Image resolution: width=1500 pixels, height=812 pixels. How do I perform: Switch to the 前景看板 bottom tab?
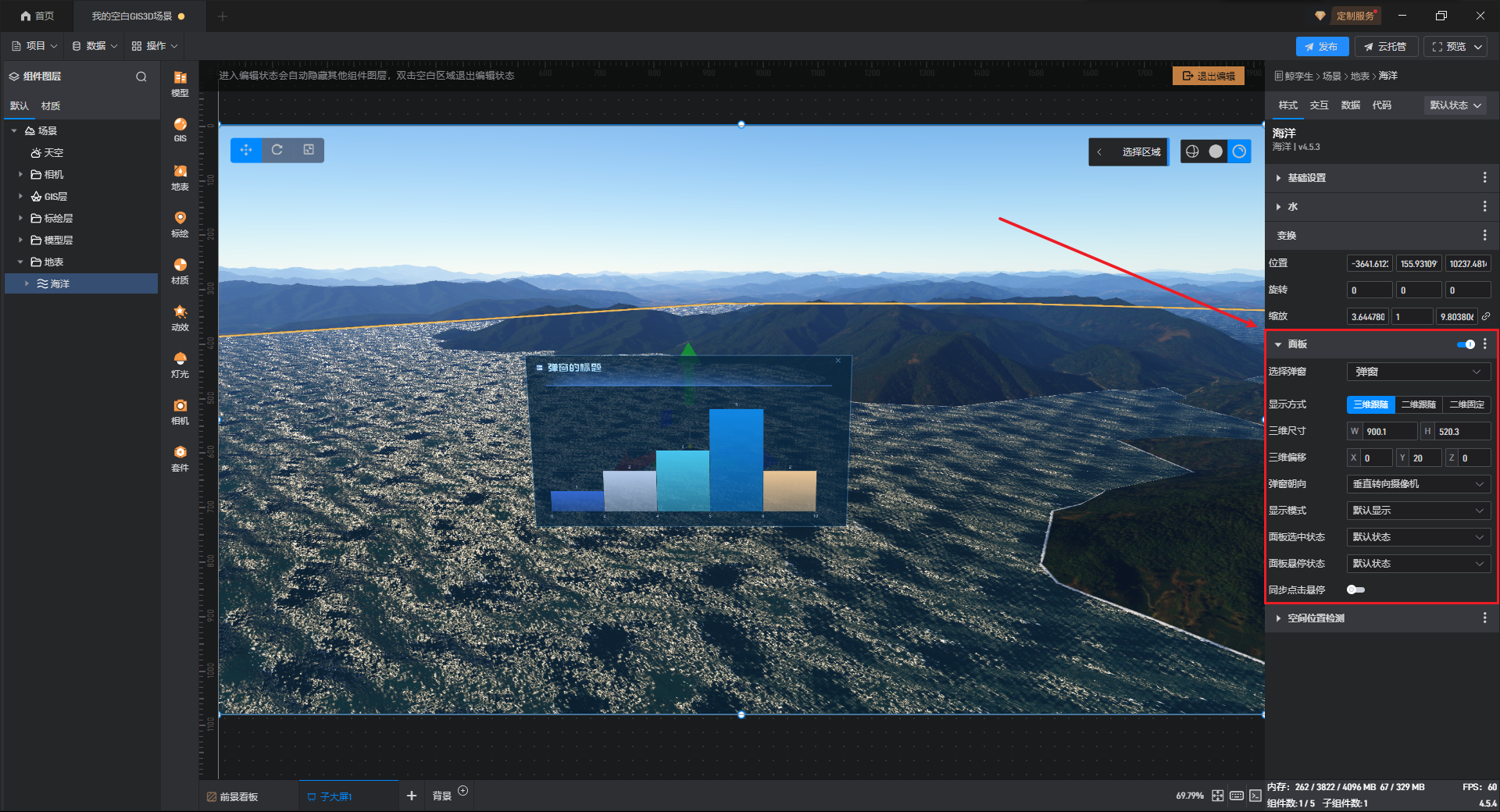233,796
